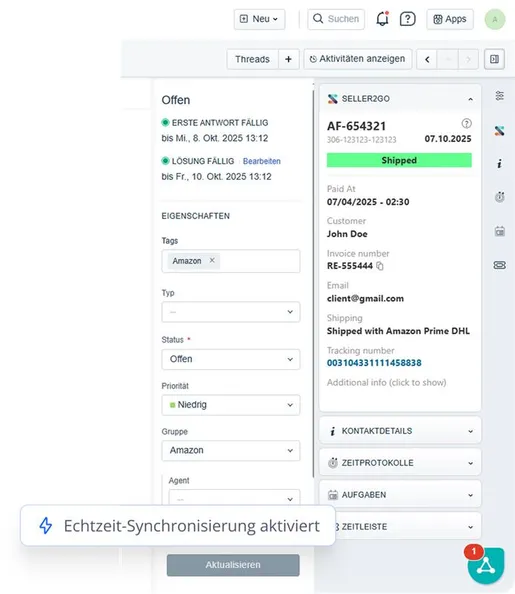Click the date 07.10.2025 in widget

(x=448, y=139)
